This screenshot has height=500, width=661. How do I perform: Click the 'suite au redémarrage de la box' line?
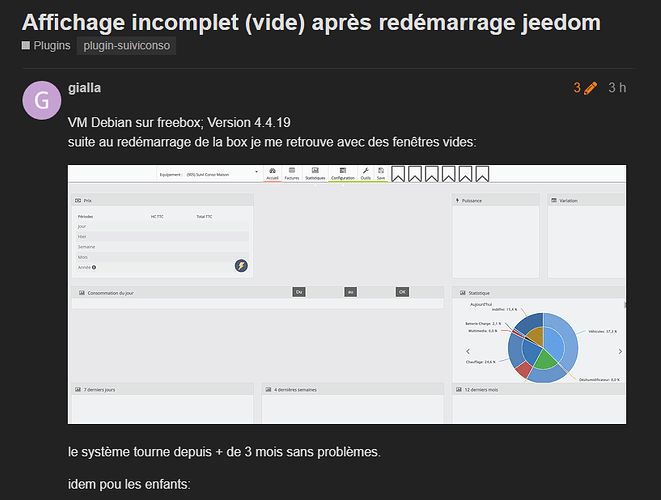pos(272,142)
